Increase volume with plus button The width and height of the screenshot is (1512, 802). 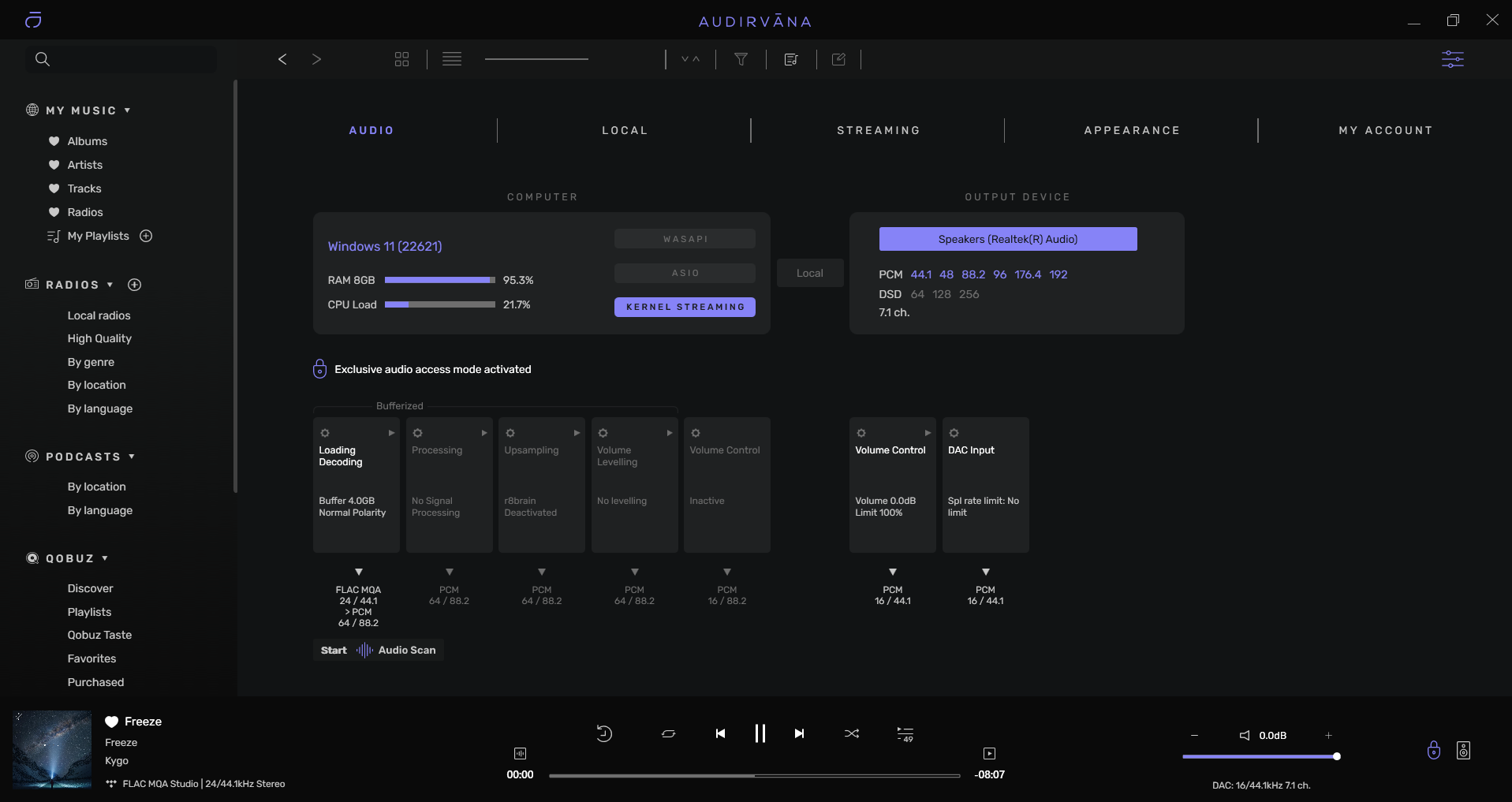(1328, 735)
